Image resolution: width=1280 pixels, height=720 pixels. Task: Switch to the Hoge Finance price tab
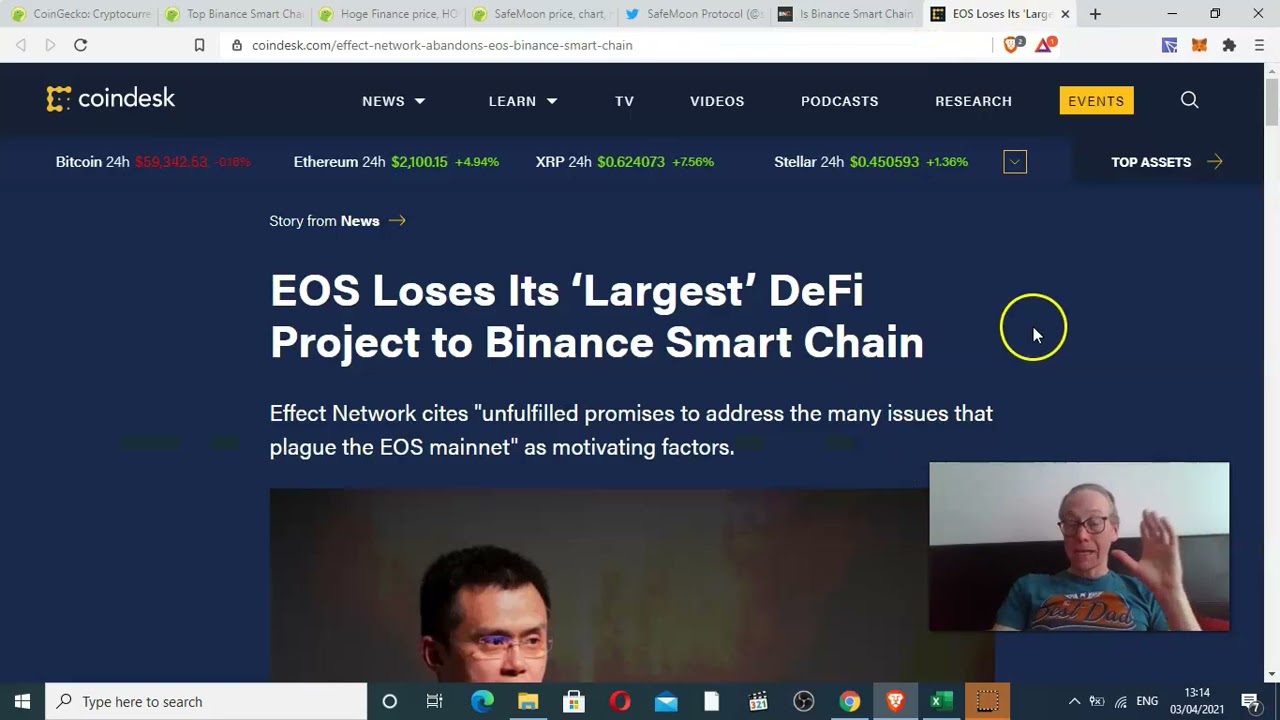pyautogui.click(x=388, y=14)
